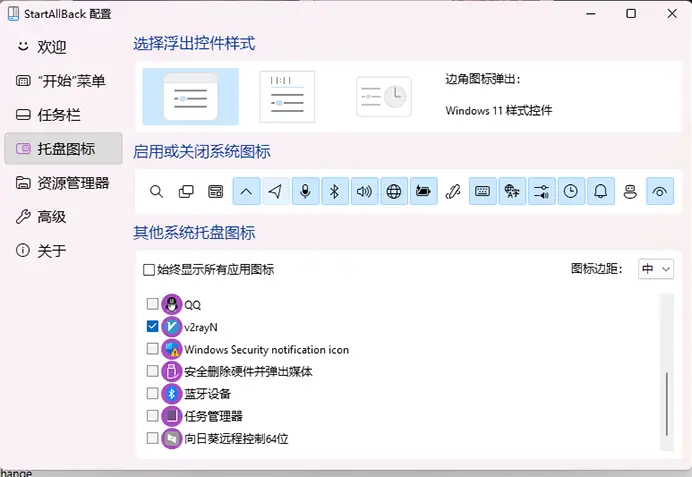The height and width of the screenshot is (477, 692).
Task: Toggle the Network globe system icon
Action: click(394, 192)
